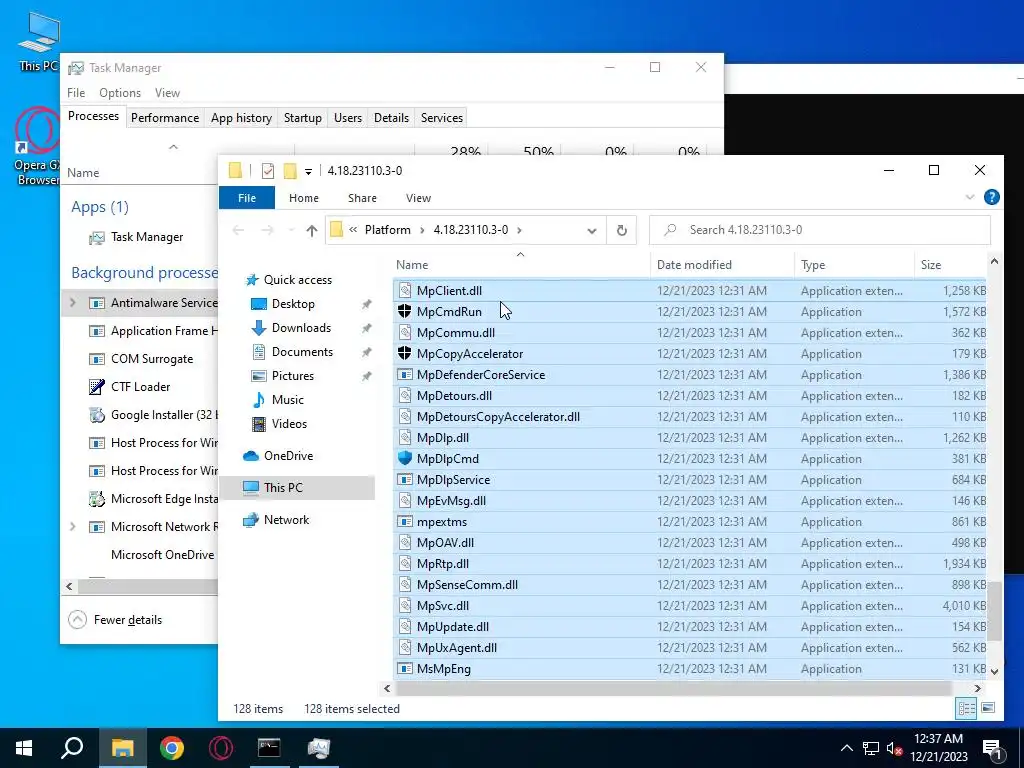Expand Antimalware Service process in Task Manager
1024x768 pixels.
pos(72,302)
